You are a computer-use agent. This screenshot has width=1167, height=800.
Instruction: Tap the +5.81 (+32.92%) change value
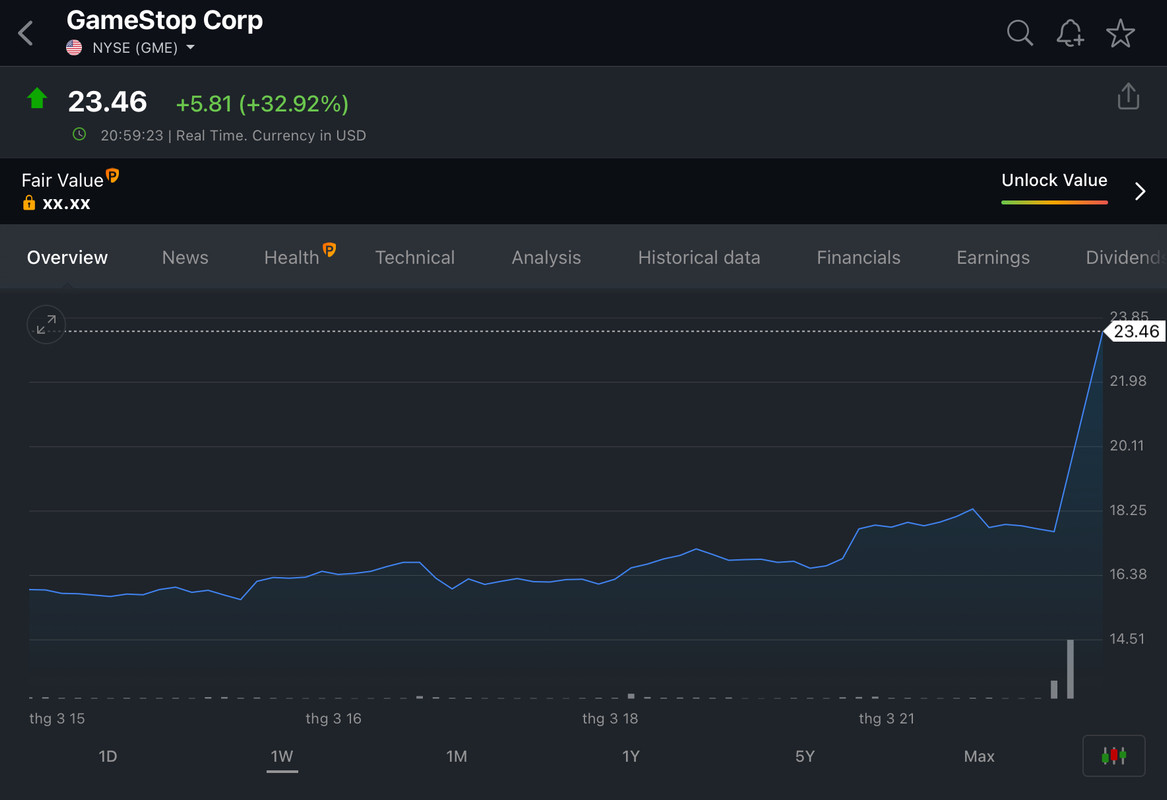(x=262, y=103)
